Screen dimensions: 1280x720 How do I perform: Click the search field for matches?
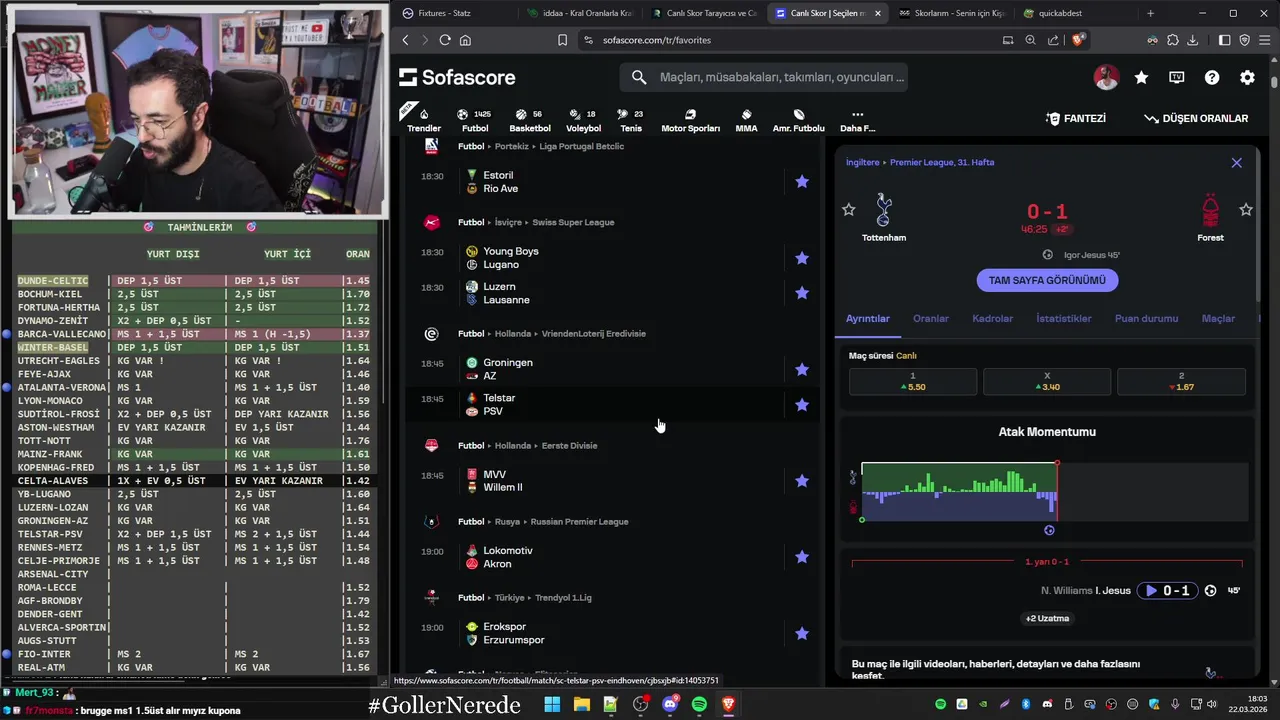(765, 77)
